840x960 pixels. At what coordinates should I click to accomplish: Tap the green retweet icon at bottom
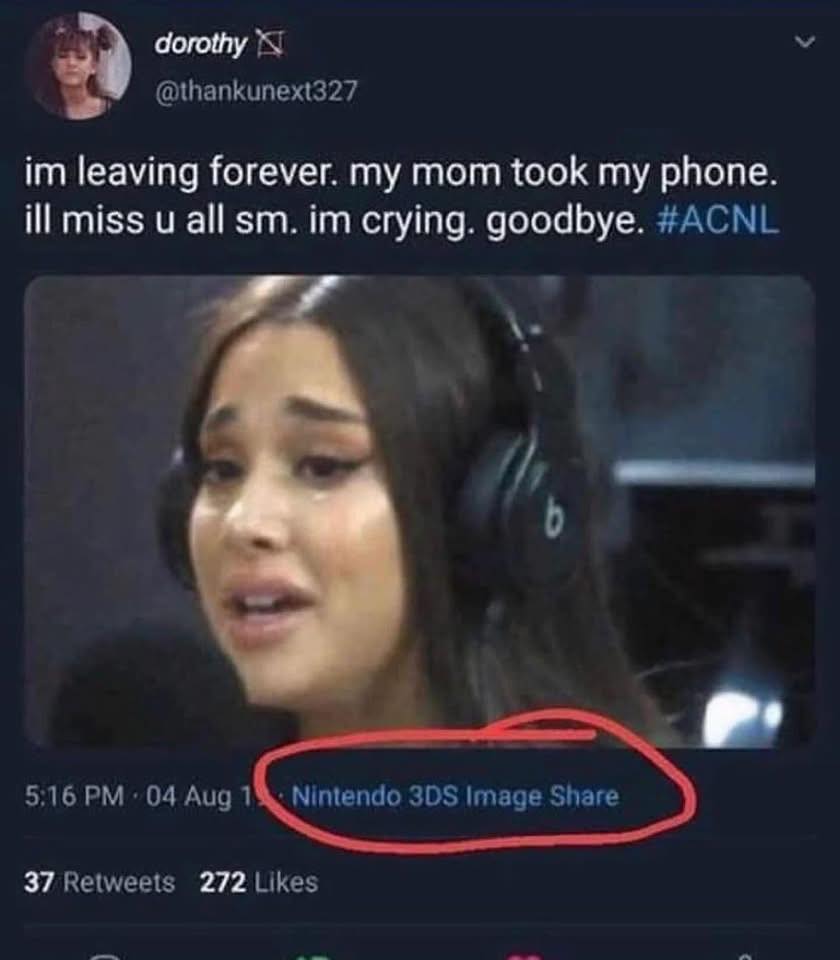(x=314, y=956)
